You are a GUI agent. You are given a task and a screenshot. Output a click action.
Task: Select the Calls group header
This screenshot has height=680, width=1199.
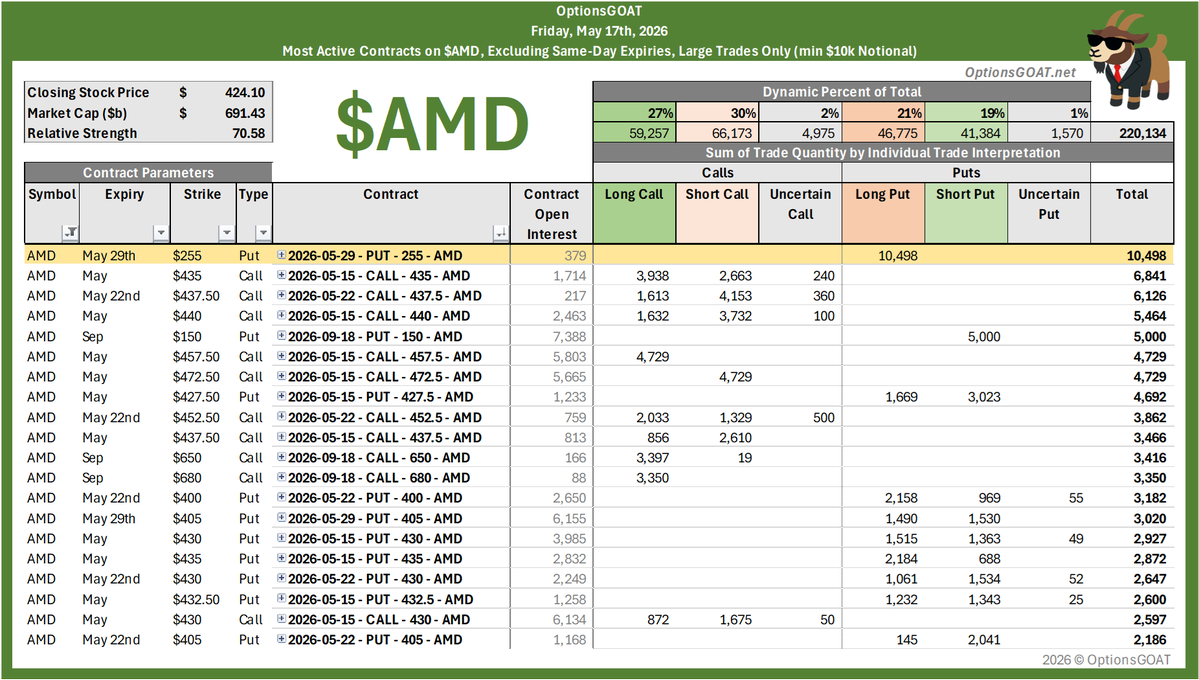coord(717,173)
